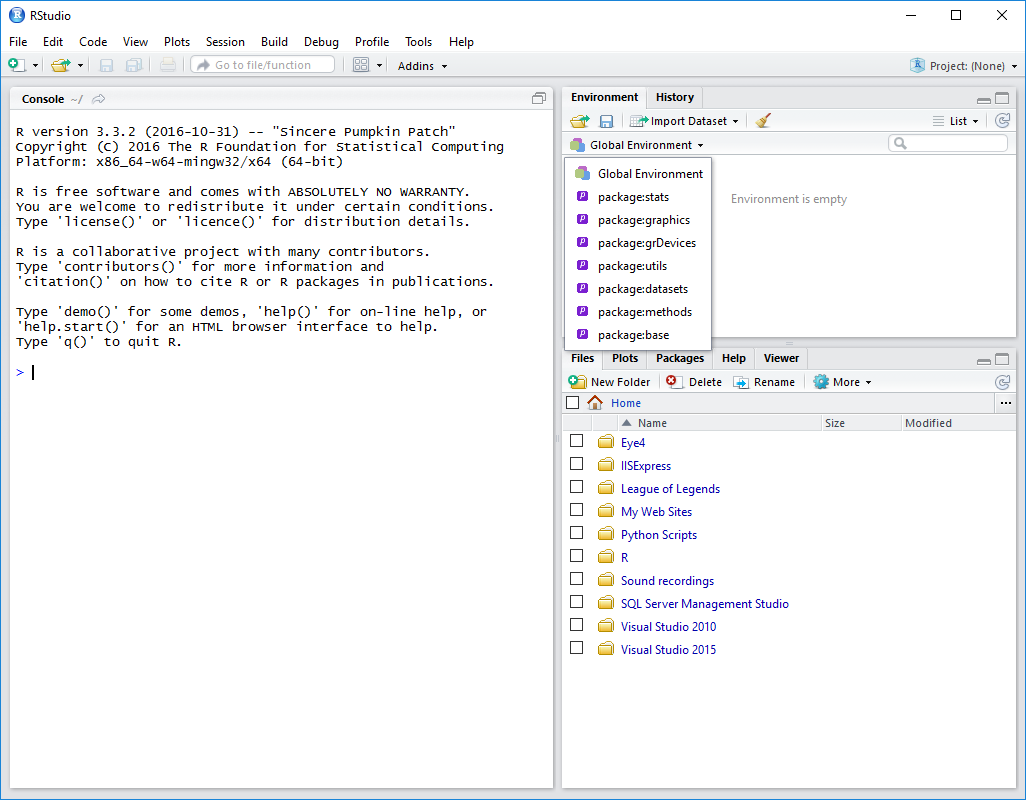Click Refresh icon in Files pane

(x=1002, y=382)
